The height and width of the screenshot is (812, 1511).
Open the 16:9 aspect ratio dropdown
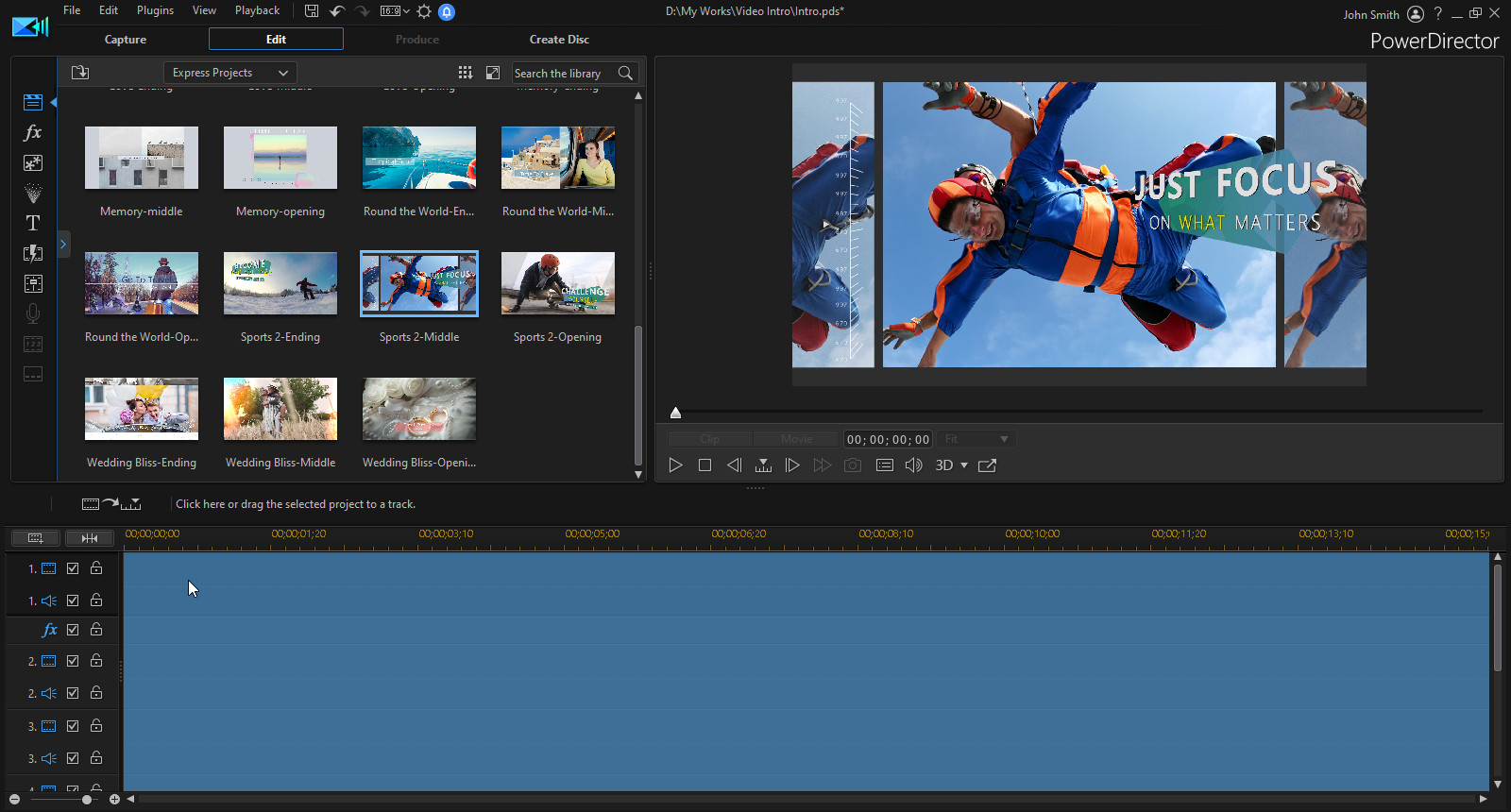[x=395, y=11]
